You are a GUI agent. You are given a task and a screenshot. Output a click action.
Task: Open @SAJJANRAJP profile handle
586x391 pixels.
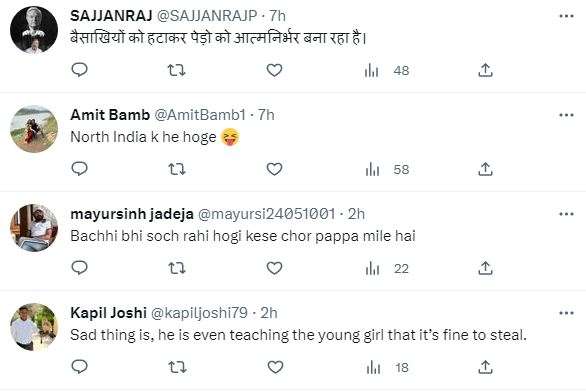pyautogui.click(x=207, y=16)
